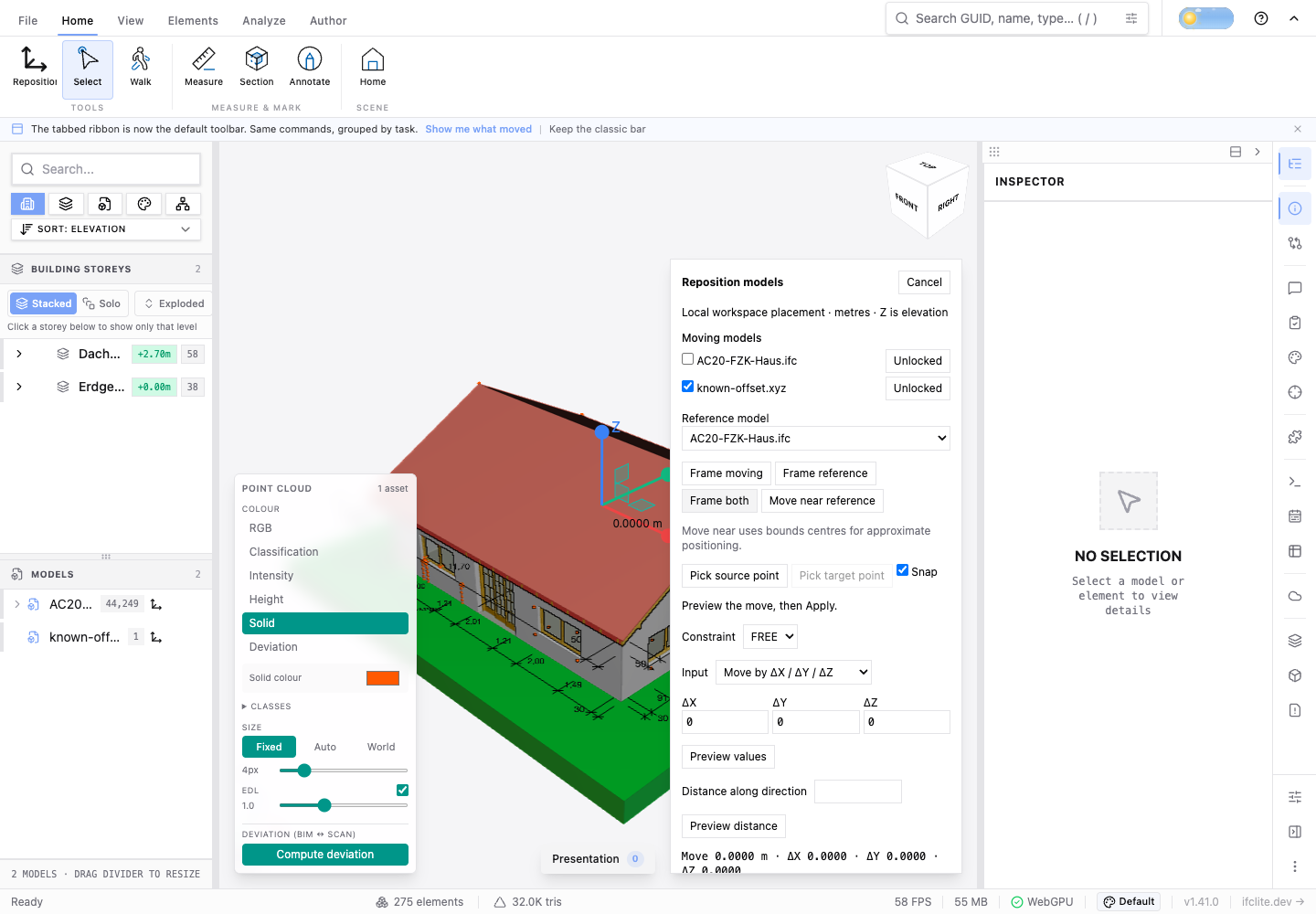Expand the AC20 model row
The image size is (1316, 914).
click(16, 604)
